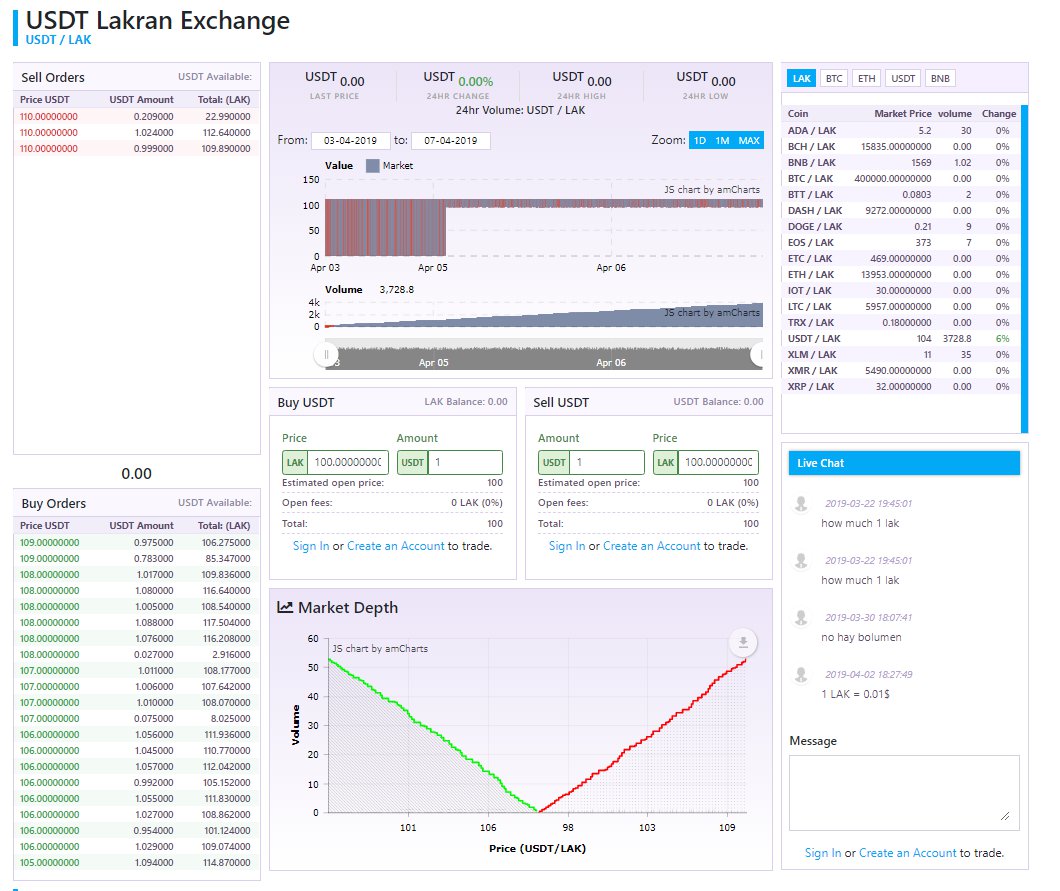Viewport: 1060px width, 891px height.
Task: Open the BCH / LAK market row
Action: tap(901, 147)
